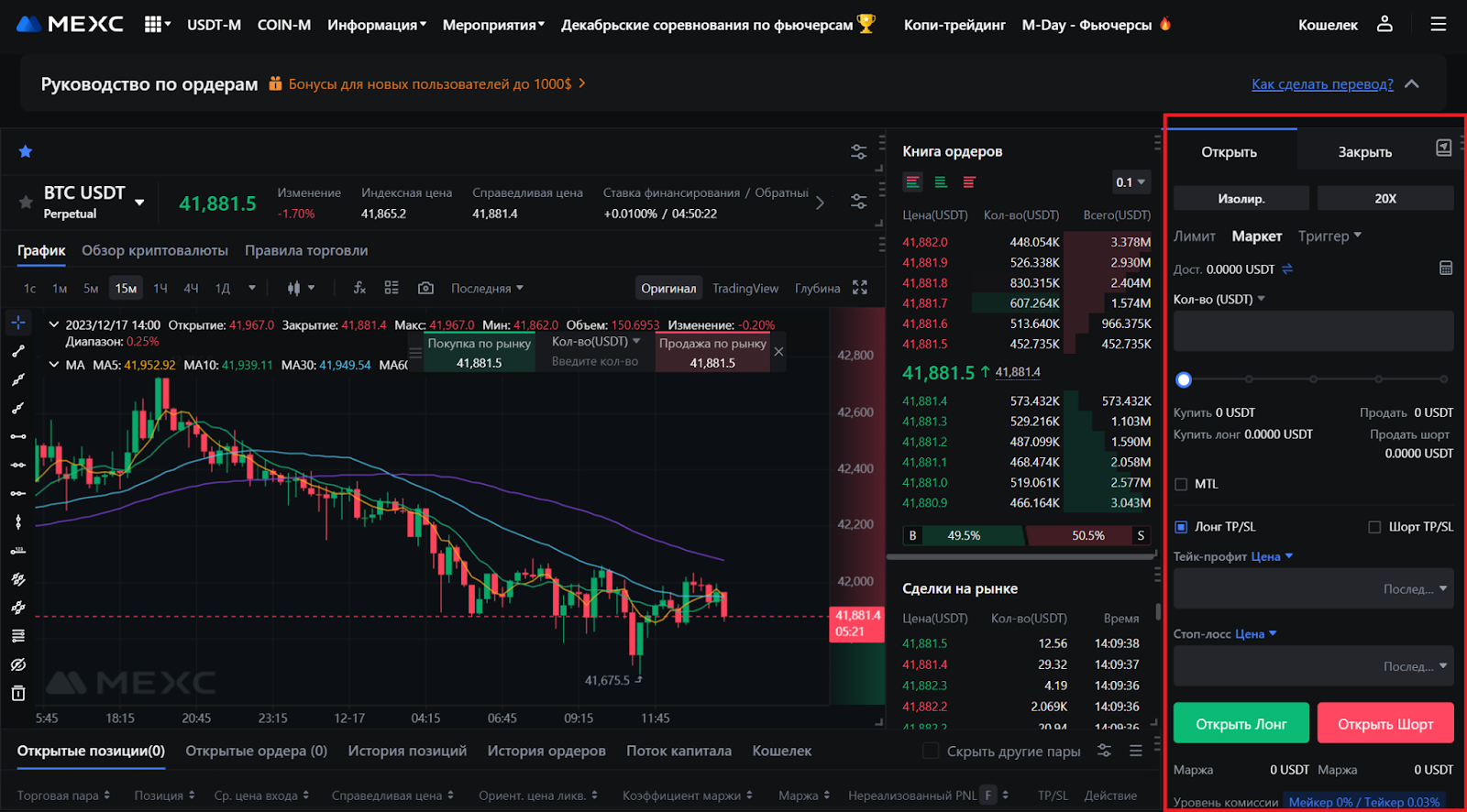1467x812 pixels.
Task: Toggle the Лонг TP/SL checkbox
Action: (x=1181, y=527)
